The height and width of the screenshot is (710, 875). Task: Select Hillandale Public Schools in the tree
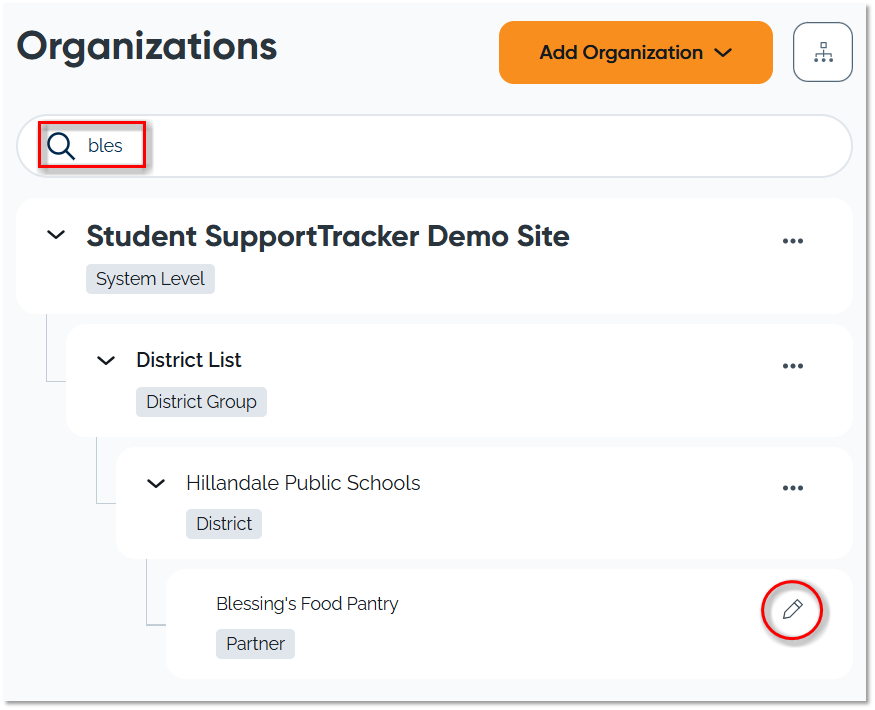click(x=303, y=483)
